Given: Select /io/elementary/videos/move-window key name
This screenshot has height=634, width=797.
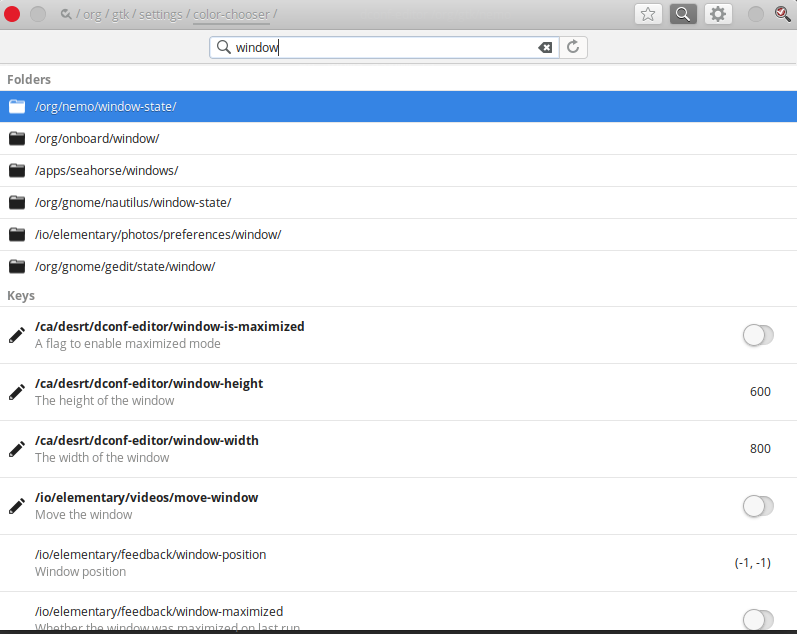Looking at the screenshot, I should tap(146, 497).
